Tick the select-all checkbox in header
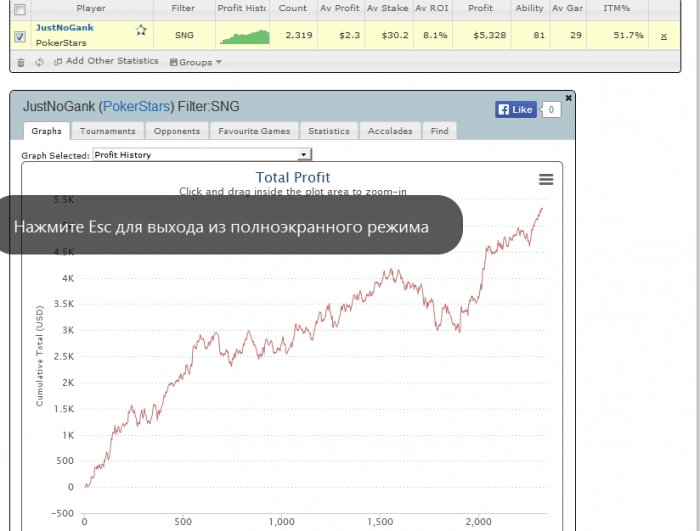The width and height of the screenshot is (700, 531). pos(20,9)
